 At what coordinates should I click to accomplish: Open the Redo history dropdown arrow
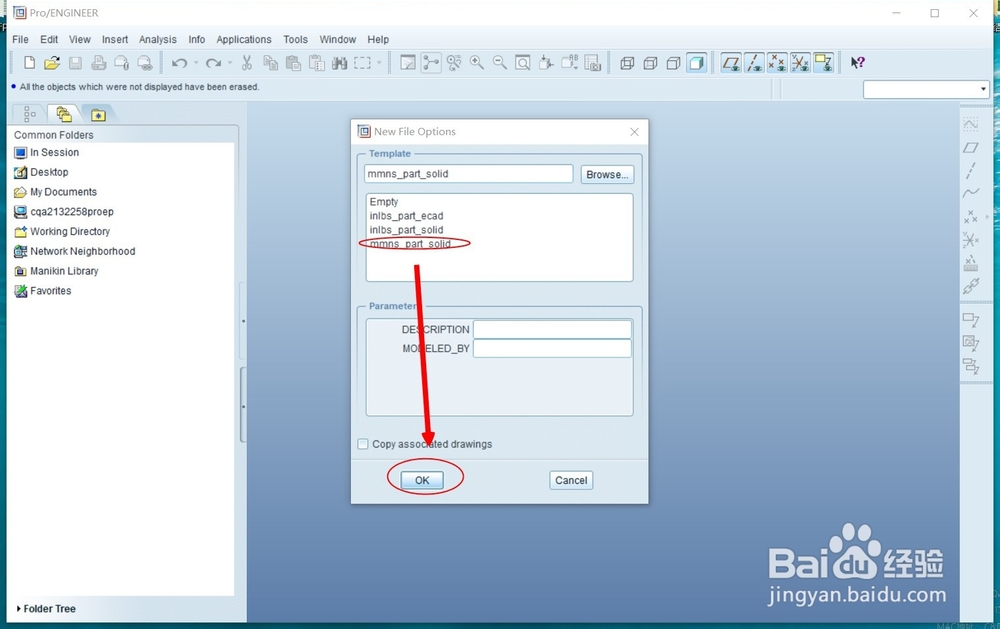point(230,63)
